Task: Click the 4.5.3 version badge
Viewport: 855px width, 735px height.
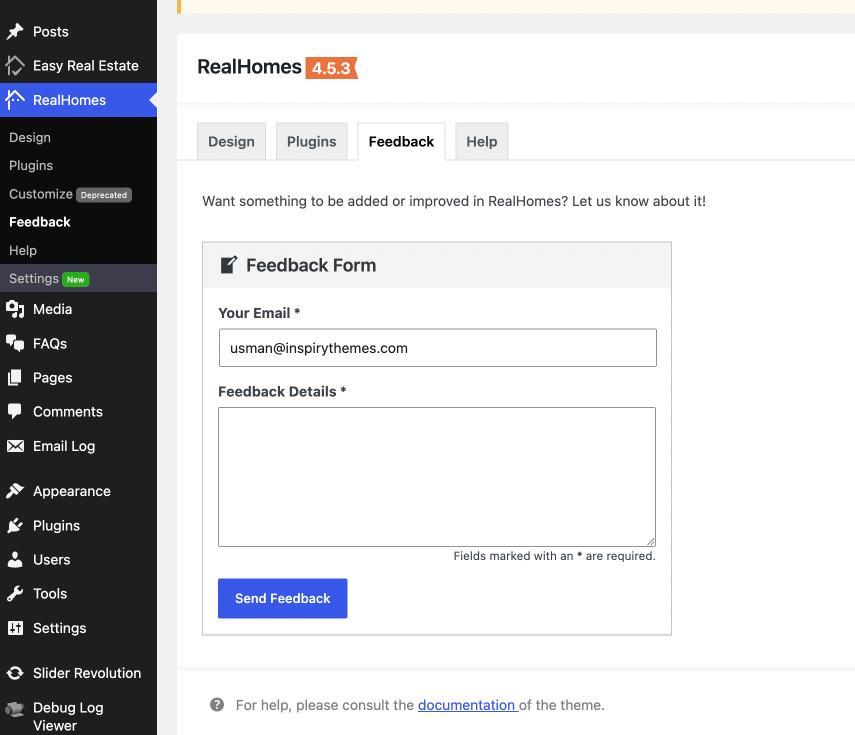Action: (x=332, y=68)
